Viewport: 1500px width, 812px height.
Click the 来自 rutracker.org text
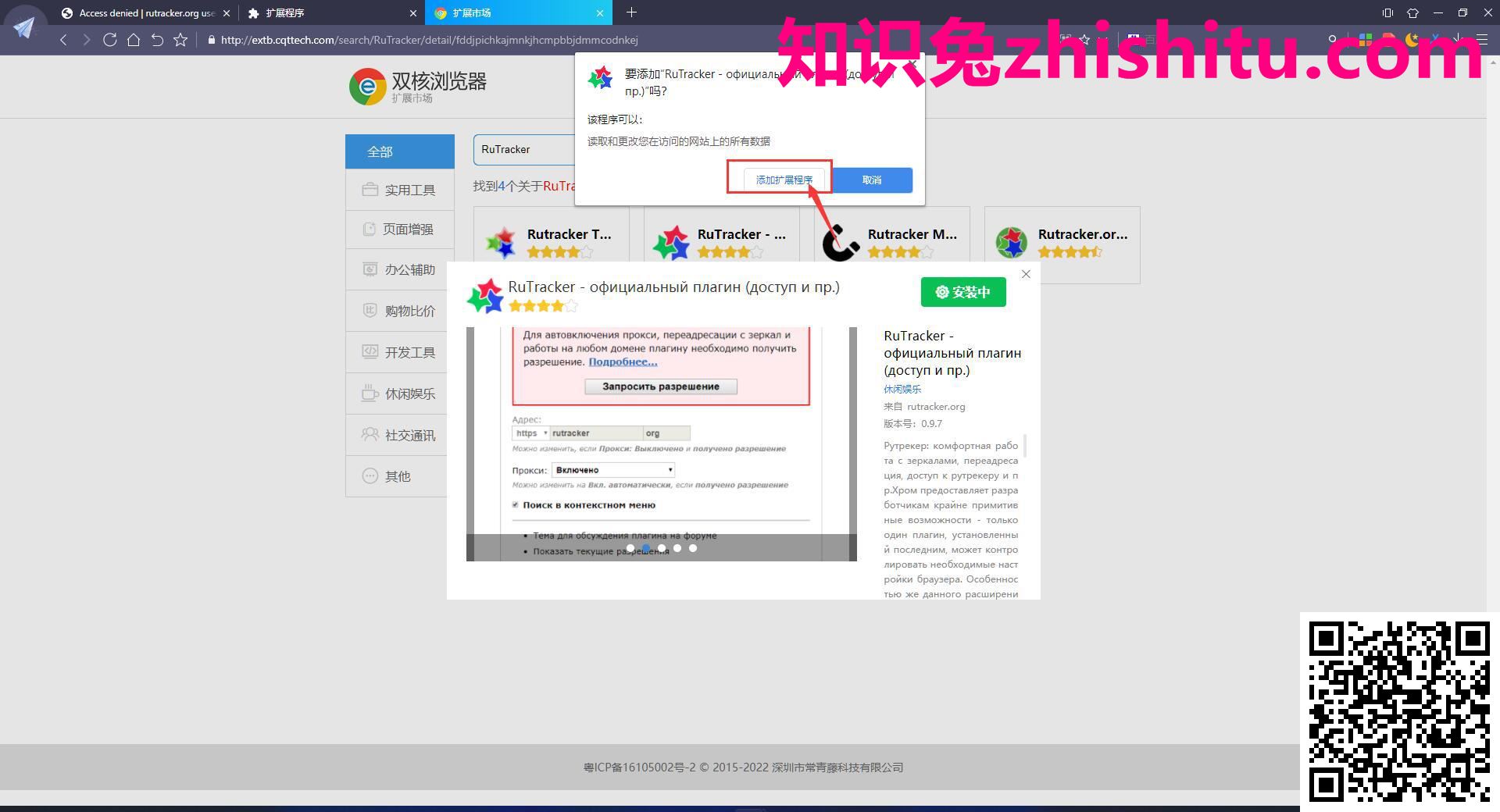point(924,406)
